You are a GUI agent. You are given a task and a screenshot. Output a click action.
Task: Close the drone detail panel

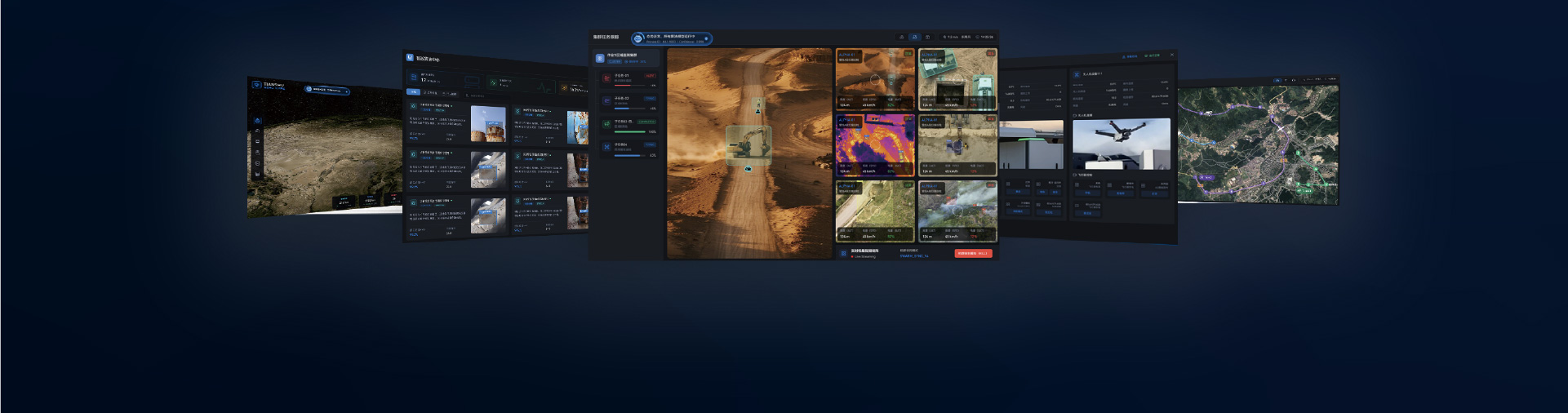1172,56
